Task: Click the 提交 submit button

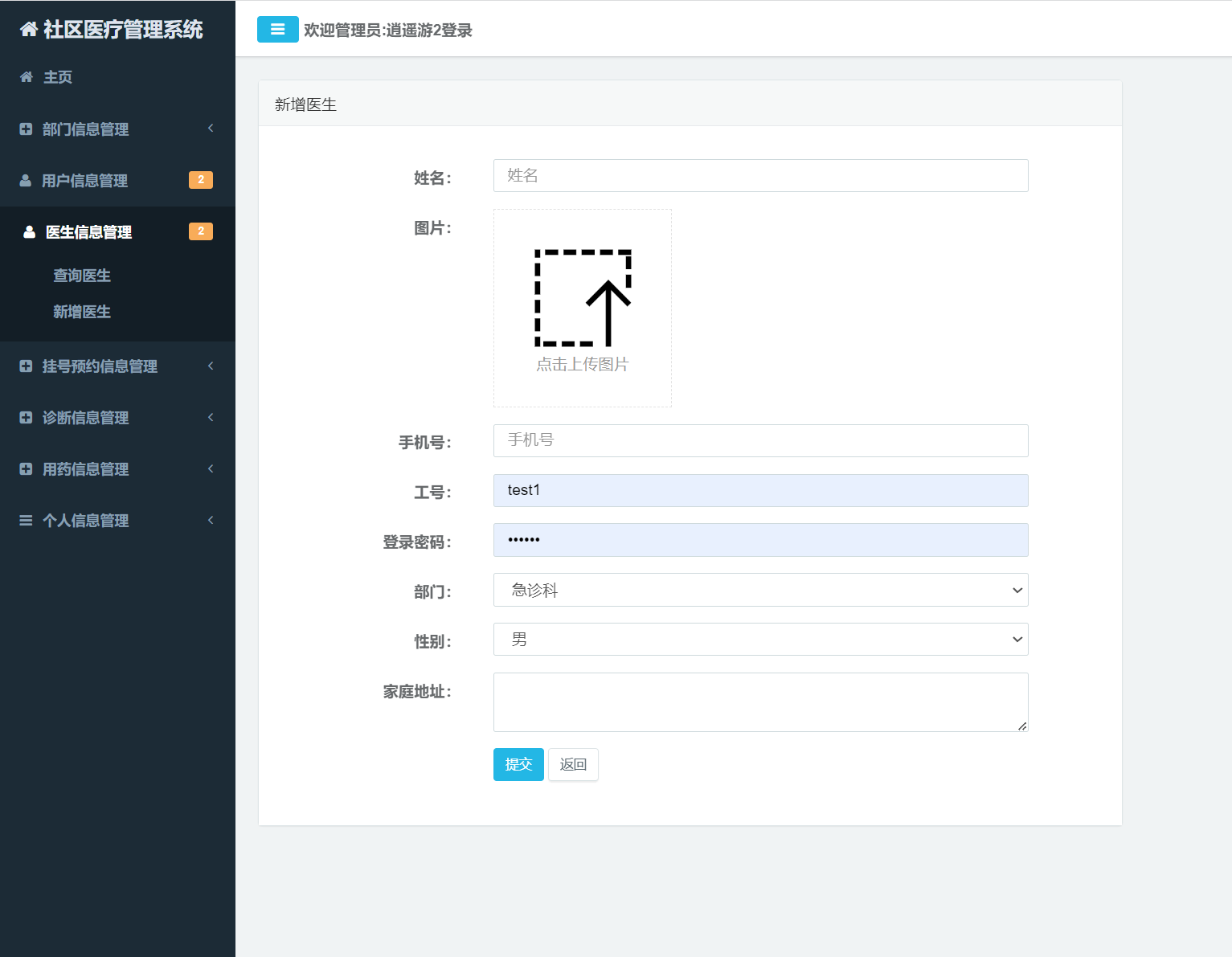Action: click(518, 764)
